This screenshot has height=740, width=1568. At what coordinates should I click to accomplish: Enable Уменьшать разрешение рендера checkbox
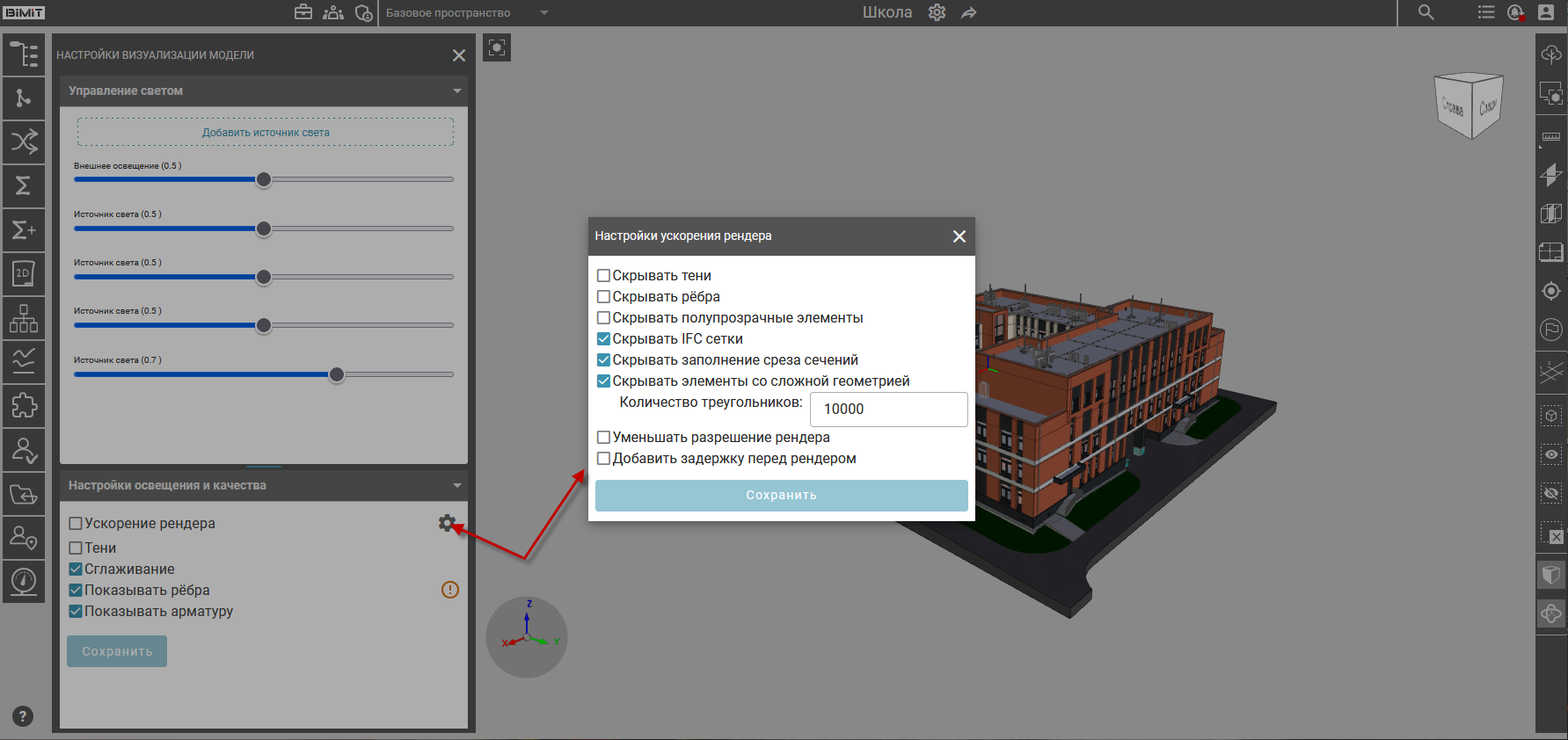coord(603,438)
